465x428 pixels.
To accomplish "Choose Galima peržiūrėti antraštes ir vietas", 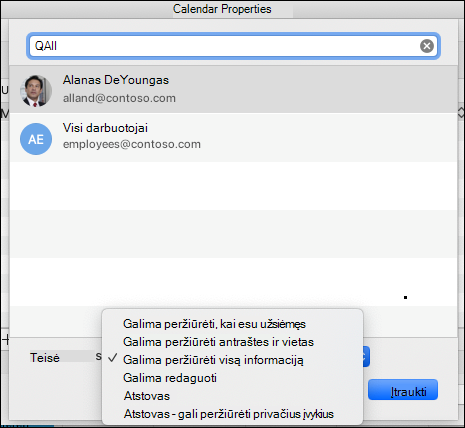I will [x=232, y=342].
